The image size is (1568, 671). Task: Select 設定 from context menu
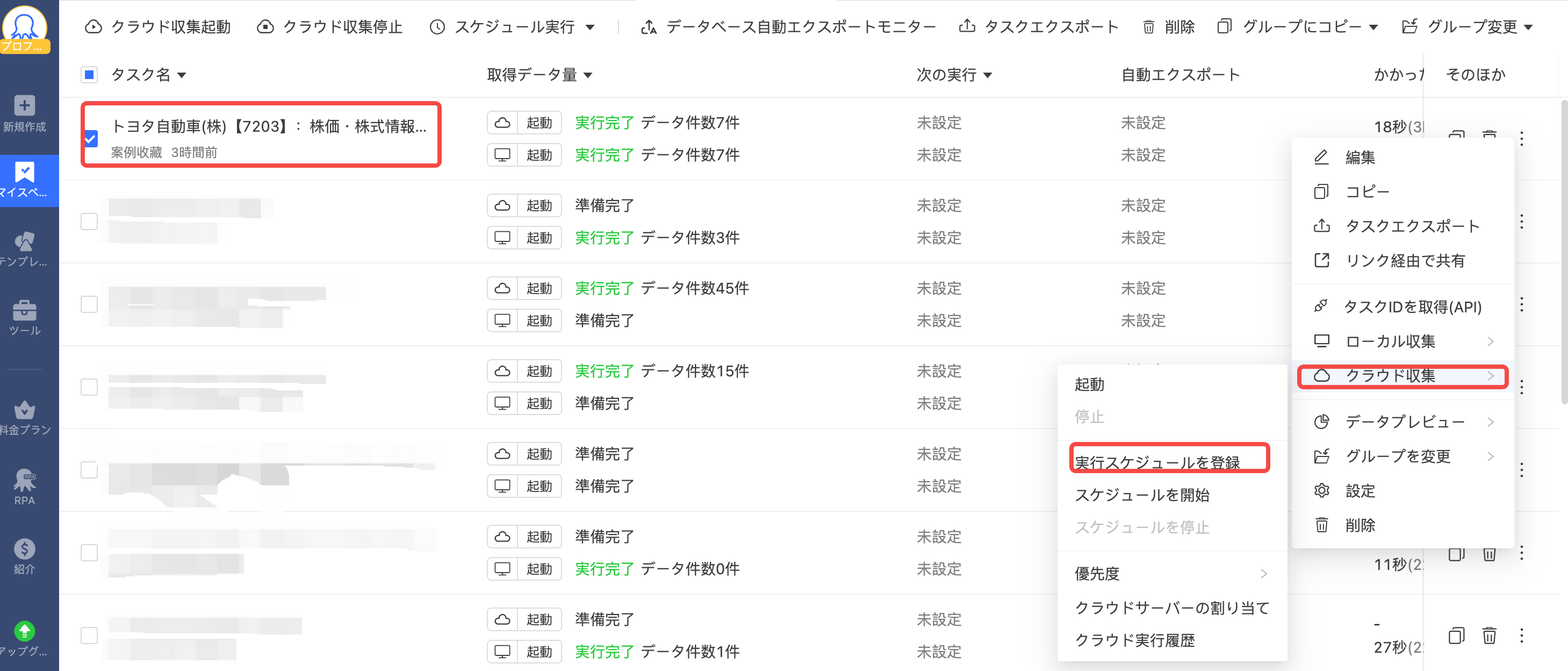click(1402, 491)
